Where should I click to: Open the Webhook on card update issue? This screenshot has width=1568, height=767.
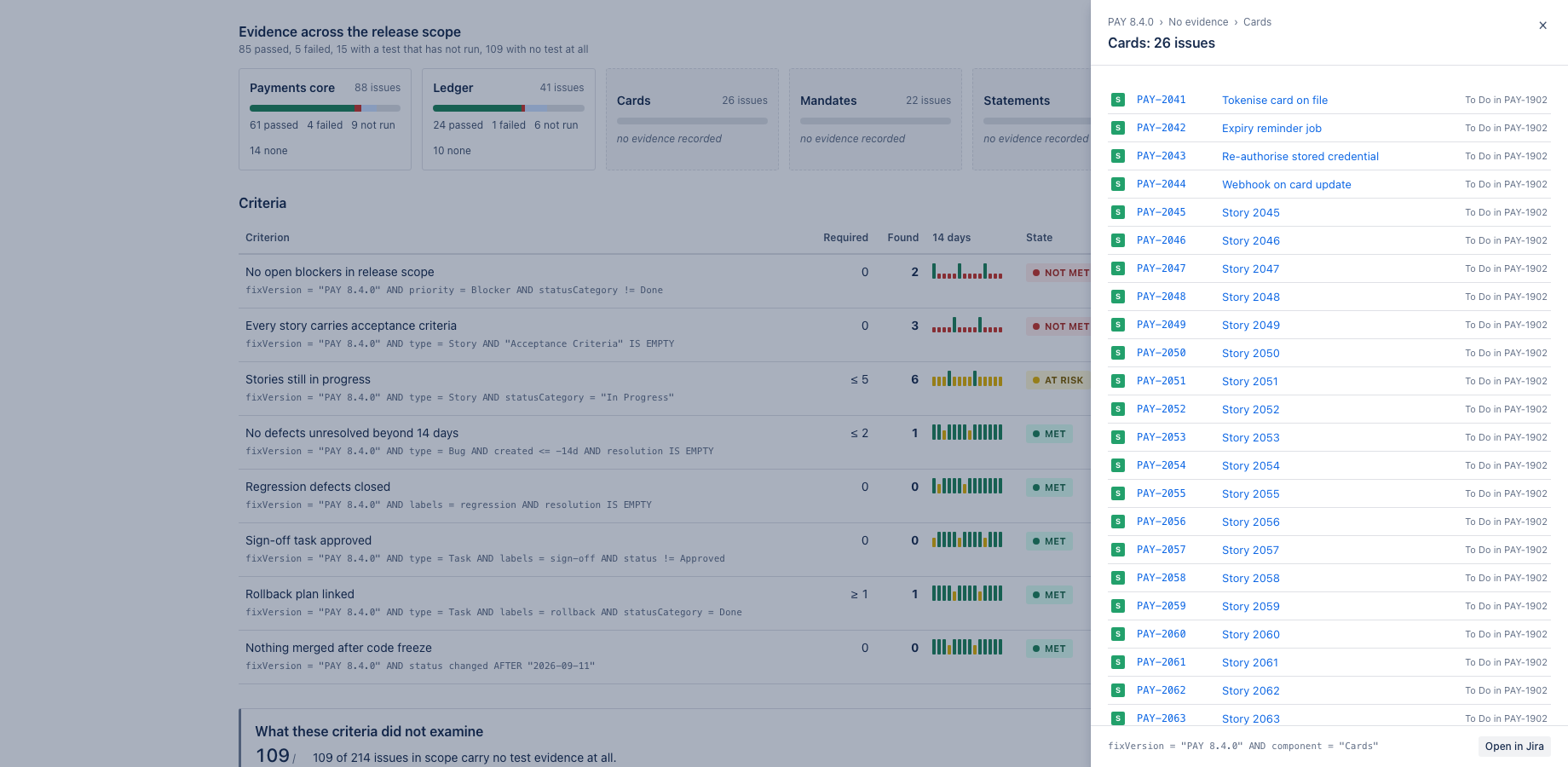coord(1287,184)
